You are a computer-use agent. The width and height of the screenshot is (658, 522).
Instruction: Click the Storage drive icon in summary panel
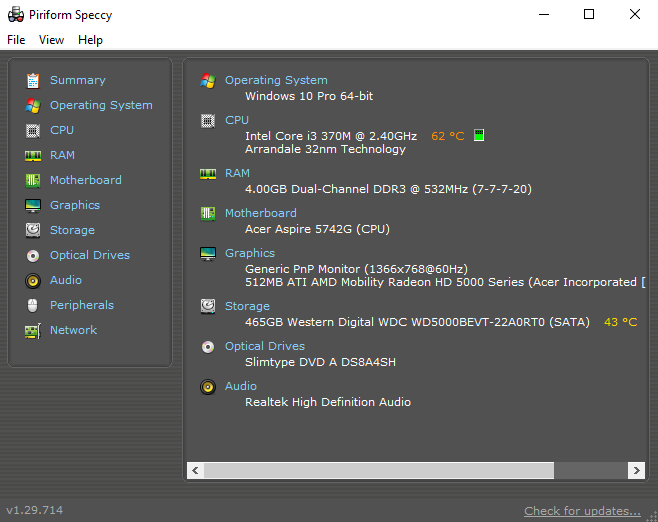click(x=208, y=306)
